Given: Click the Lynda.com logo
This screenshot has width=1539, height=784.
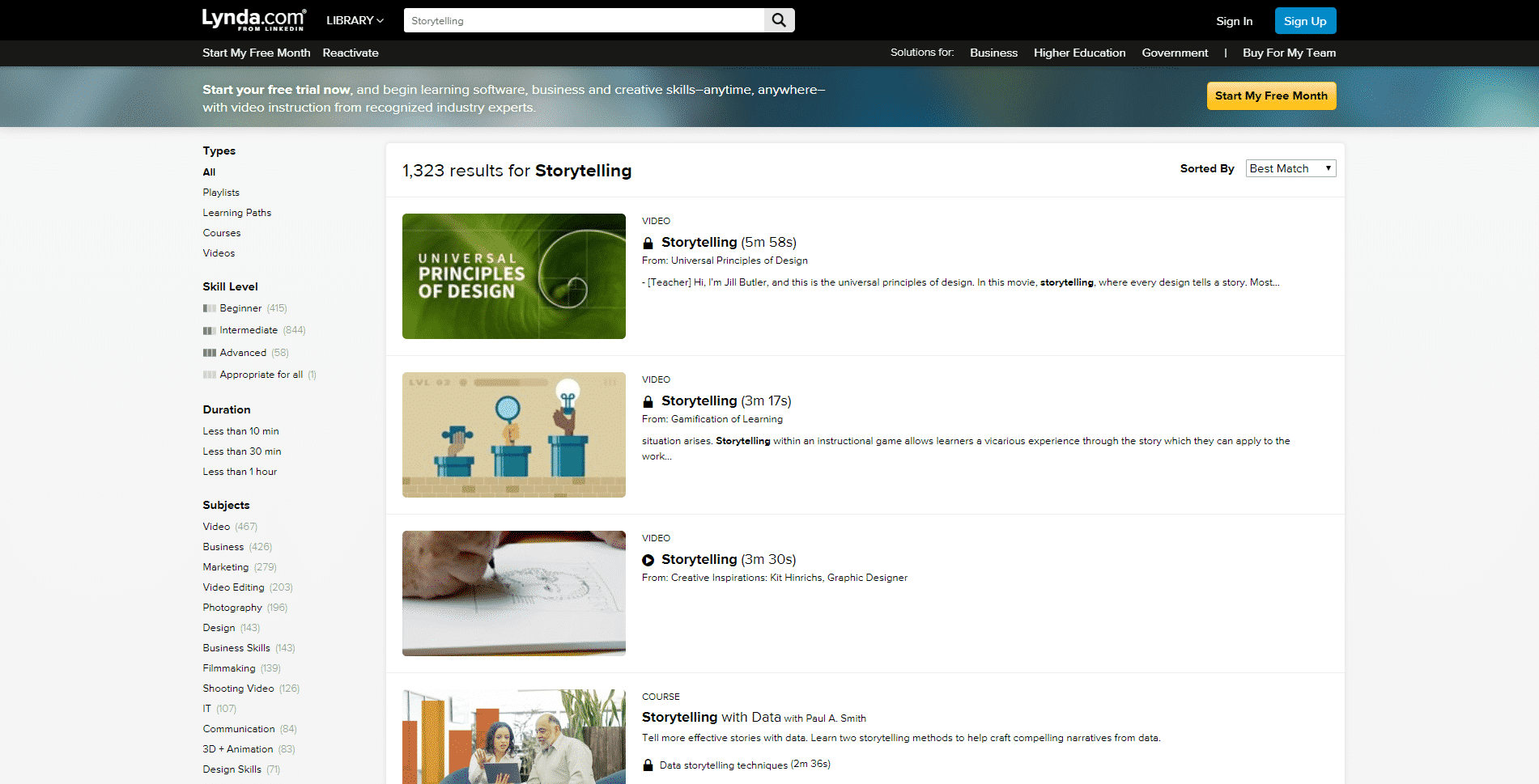Looking at the screenshot, I should [254, 19].
